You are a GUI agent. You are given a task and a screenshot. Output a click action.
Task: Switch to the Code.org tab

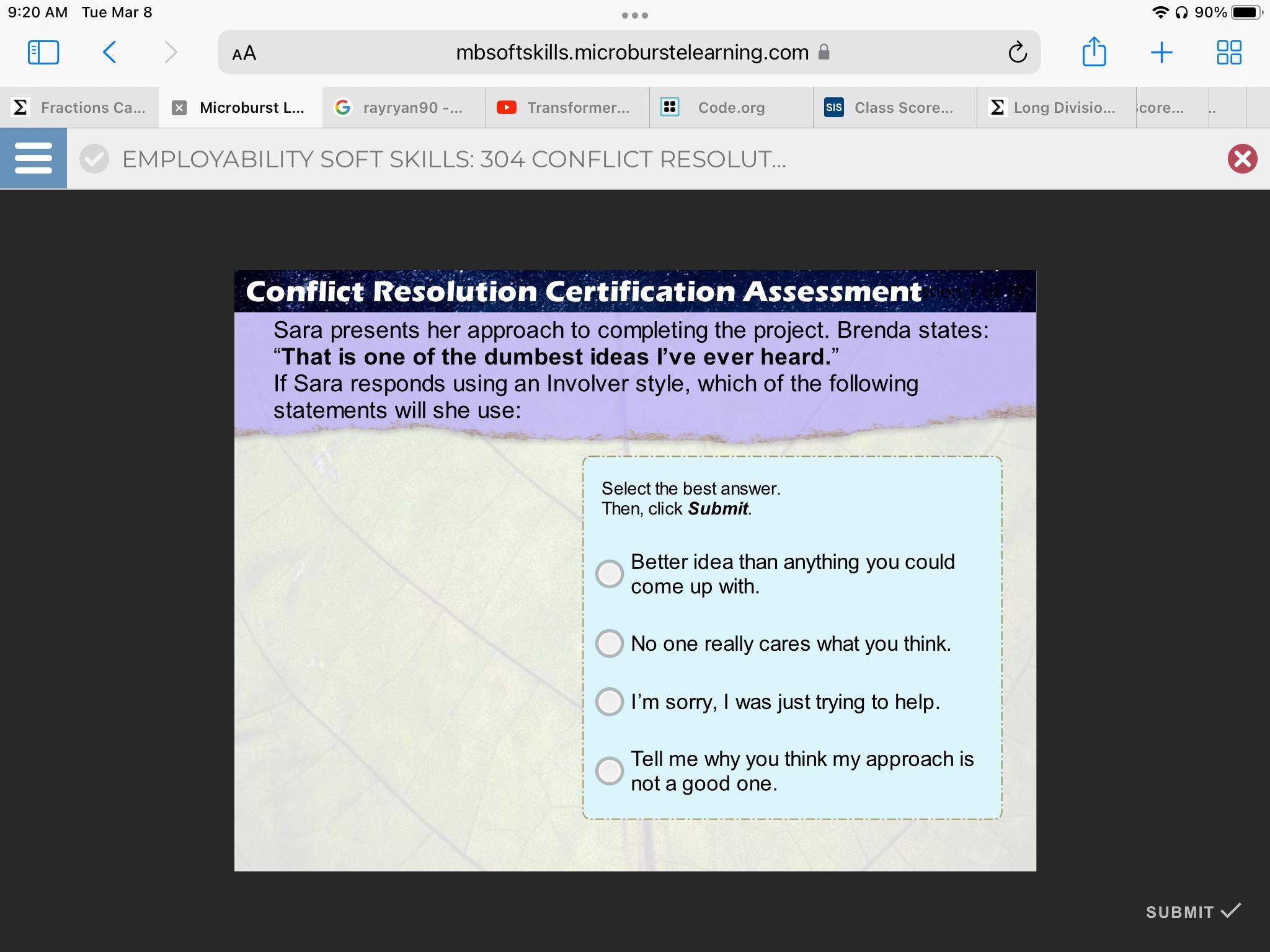(x=730, y=108)
